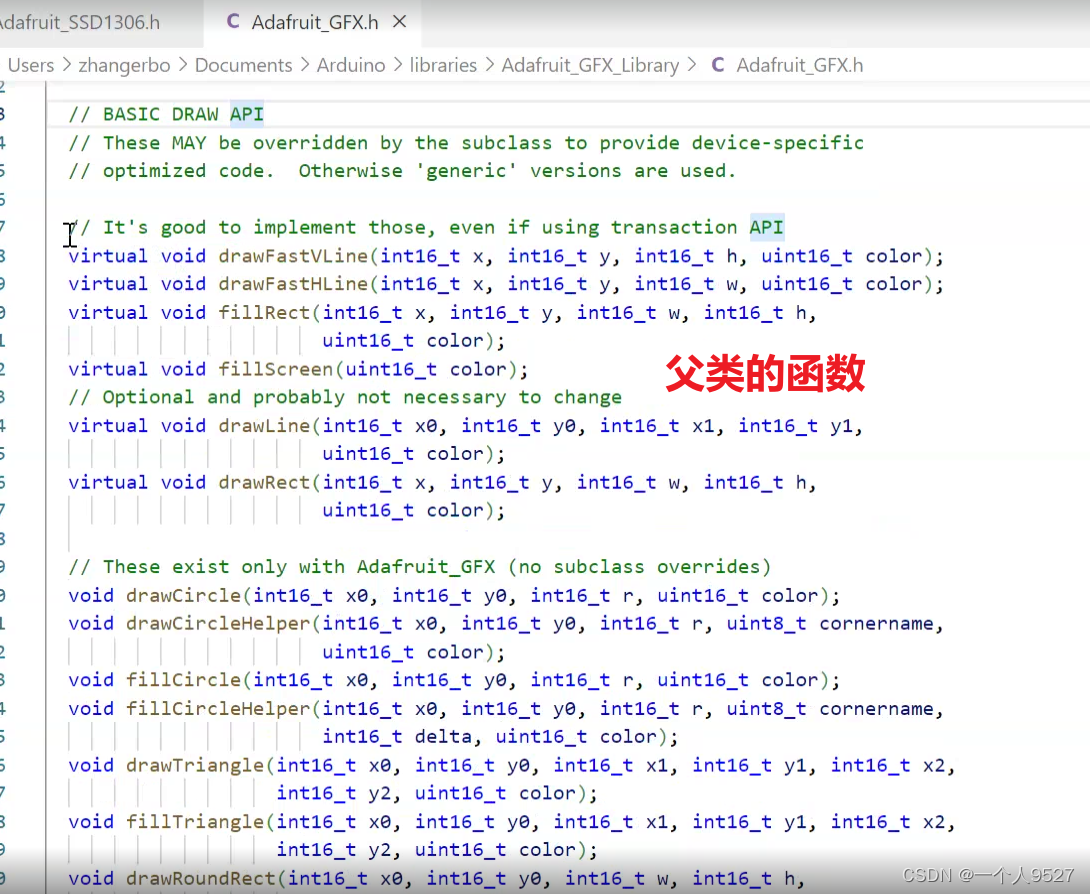Viewport: 1090px width, 894px height.
Task: Click the 'Optional and probably not necessary' comment
Action: (345, 397)
